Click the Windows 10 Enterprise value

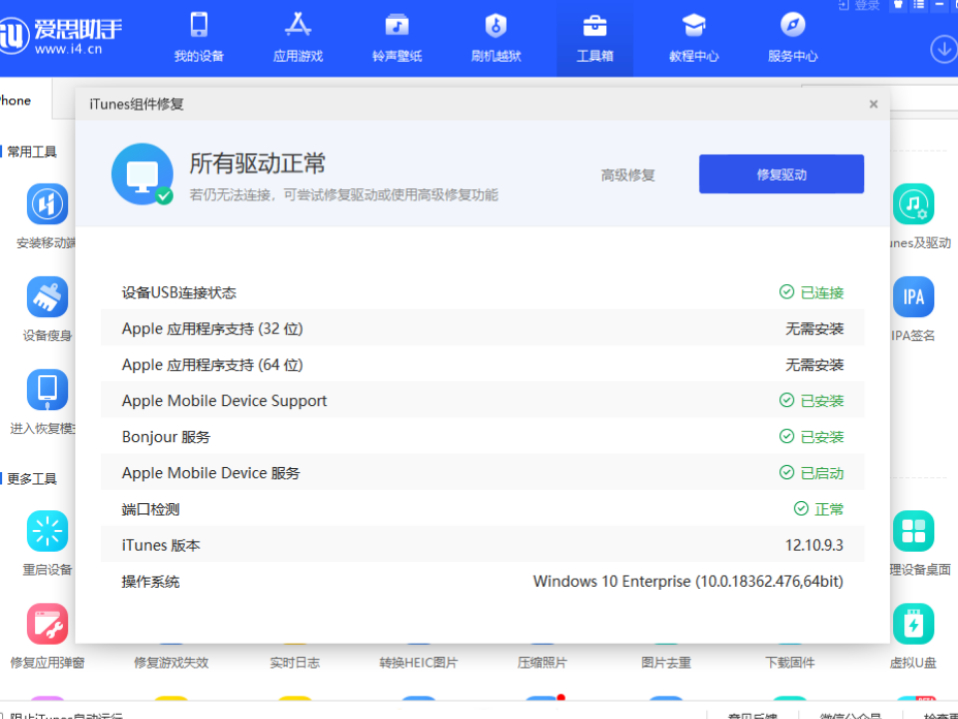(688, 581)
